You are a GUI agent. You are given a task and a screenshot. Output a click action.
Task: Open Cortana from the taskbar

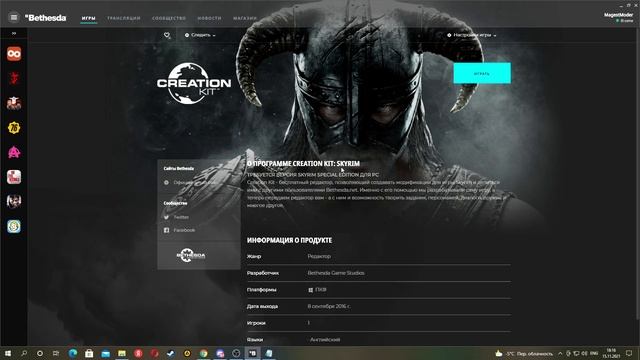pos(40,353)
